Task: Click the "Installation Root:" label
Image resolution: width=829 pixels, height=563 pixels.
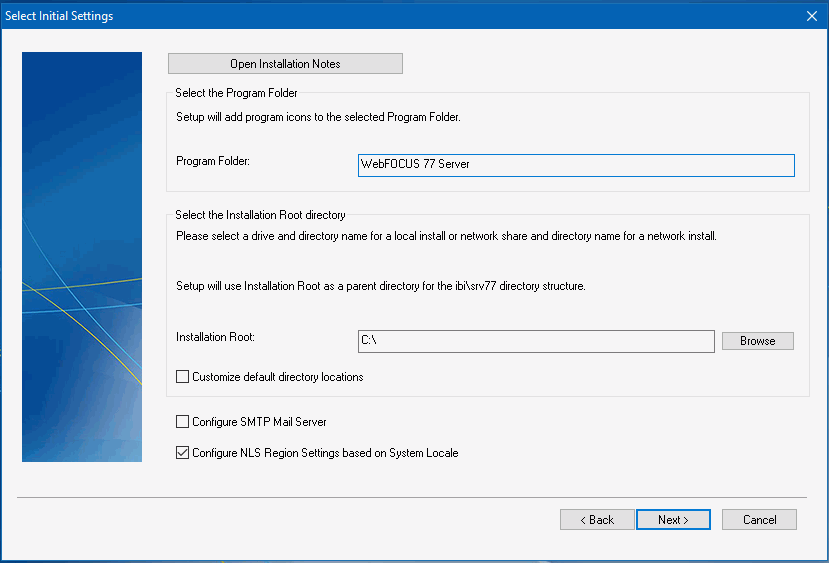Action: (215, 337)
